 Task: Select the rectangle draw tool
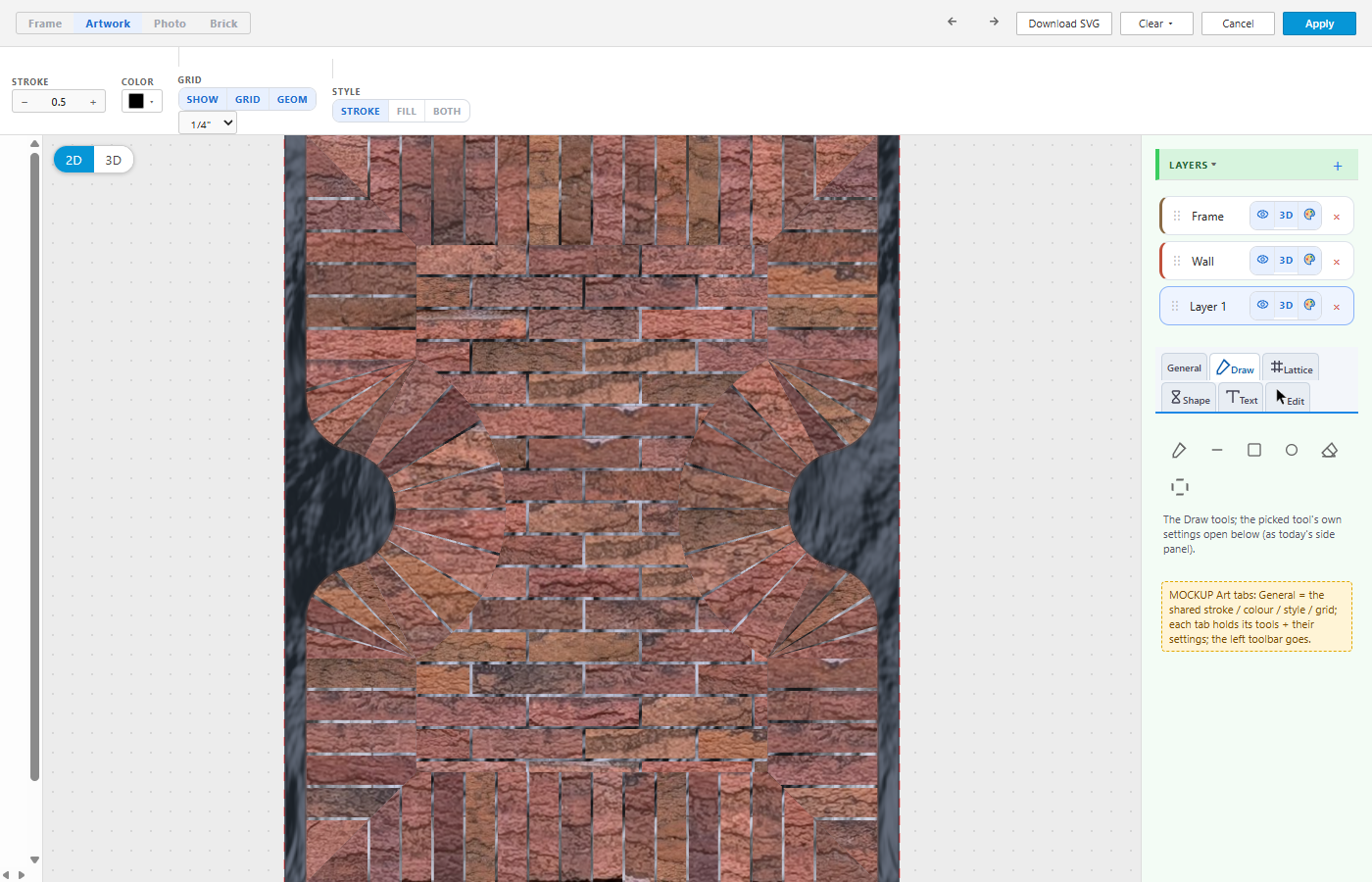(1254, 450)
